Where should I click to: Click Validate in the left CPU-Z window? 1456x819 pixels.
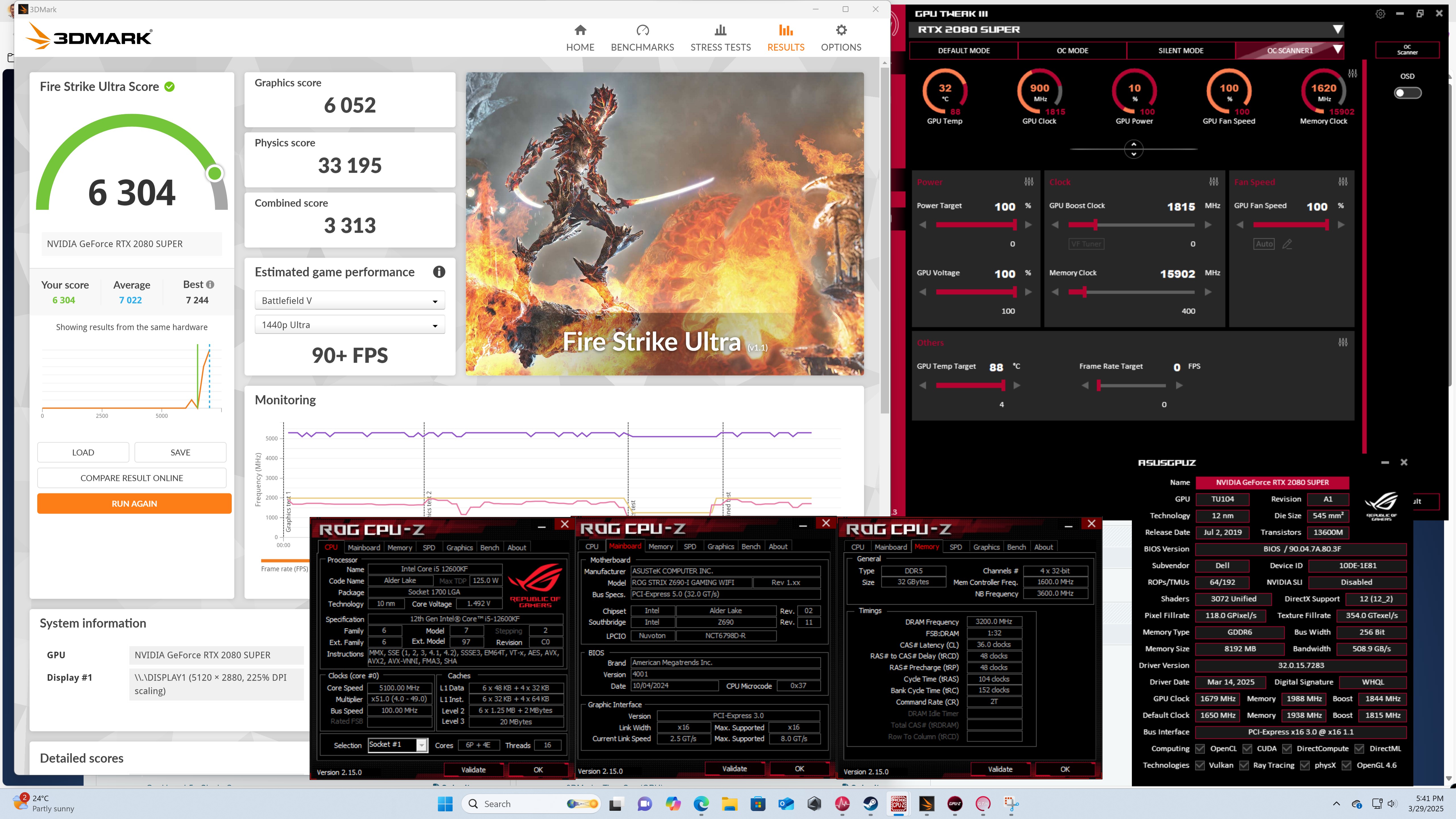point(473,770)
